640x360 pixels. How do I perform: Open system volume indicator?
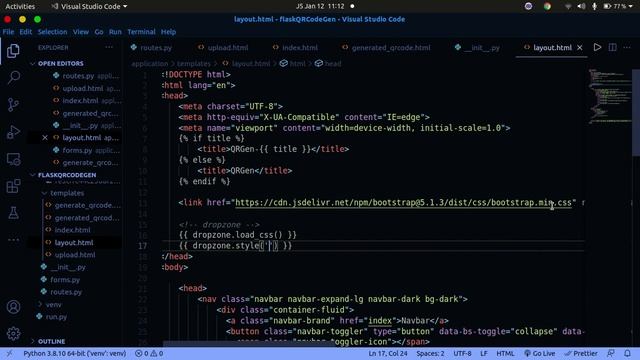[581, 7]
